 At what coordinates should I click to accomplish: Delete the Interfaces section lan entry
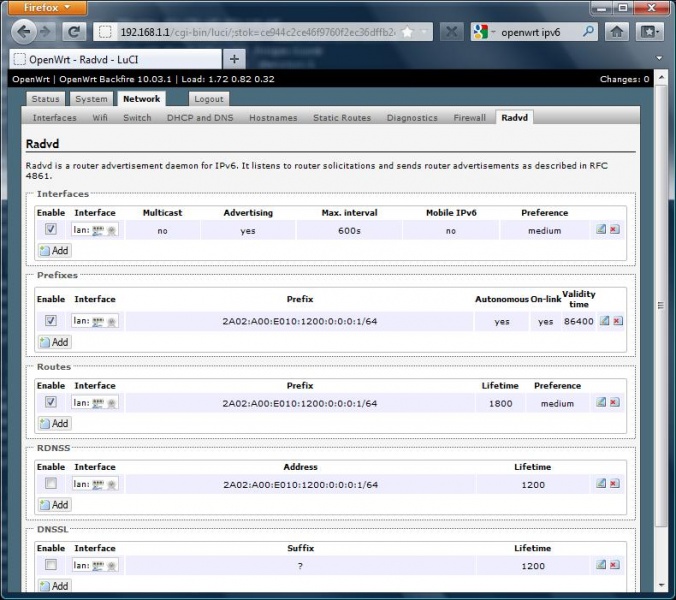click(615, 230)
